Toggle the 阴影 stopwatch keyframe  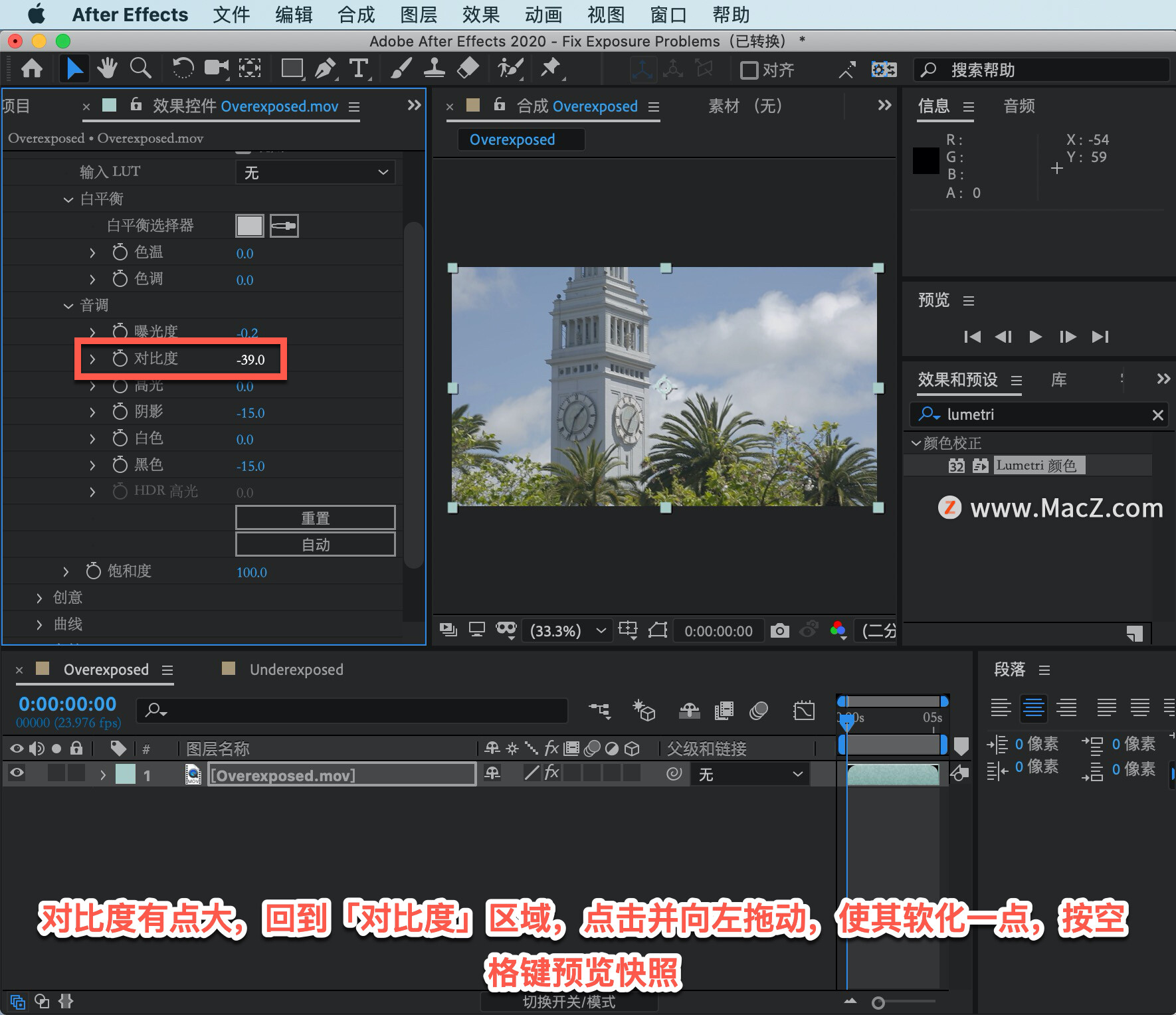tap(120, 412)
